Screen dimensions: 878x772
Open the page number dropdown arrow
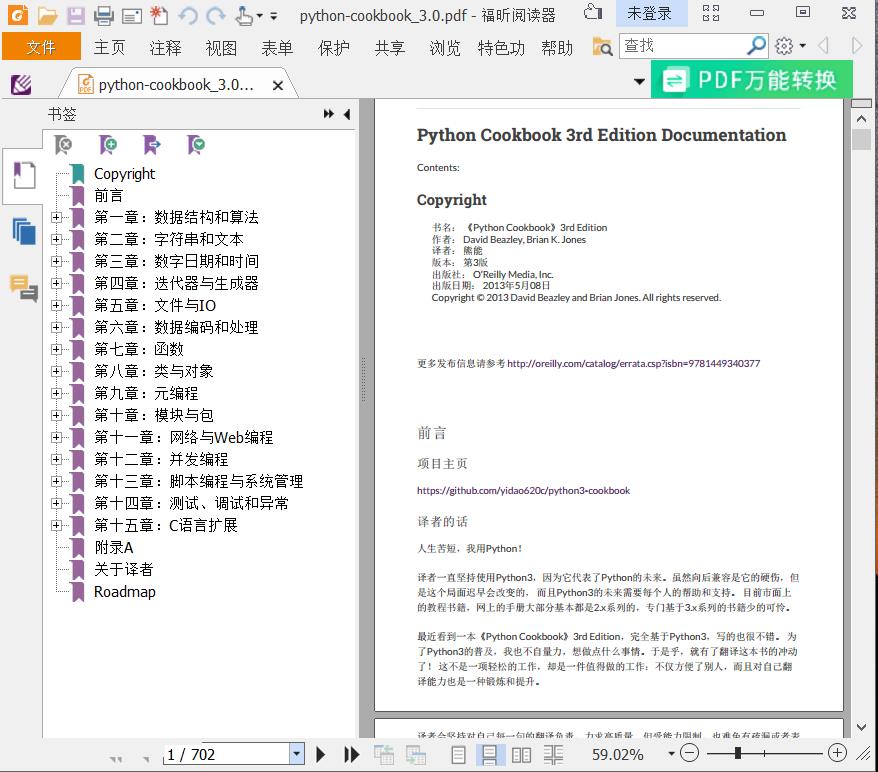pos(297,754)
